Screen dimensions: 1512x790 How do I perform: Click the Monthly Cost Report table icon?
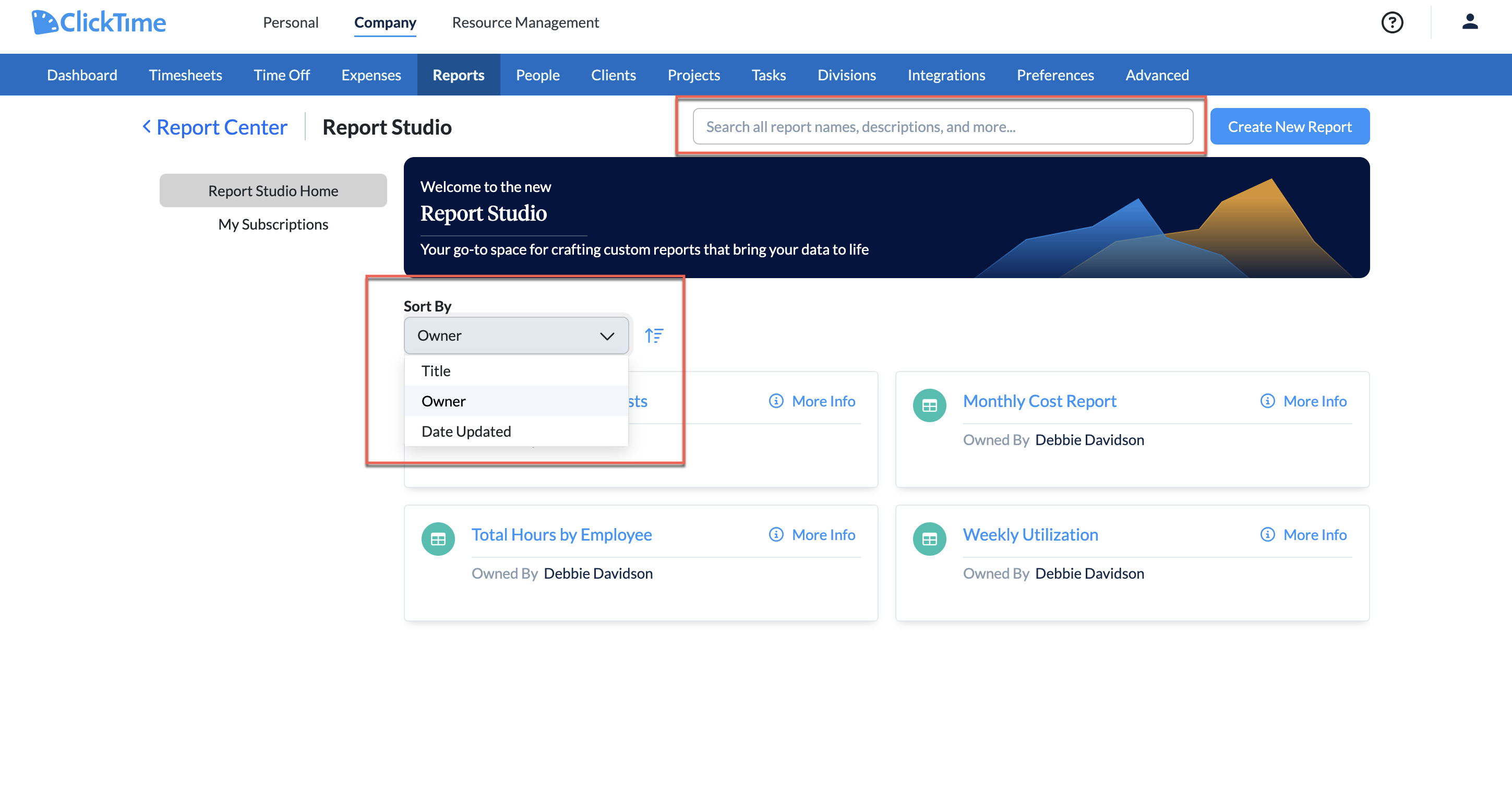pyautogui.click(x=929, y=405)
